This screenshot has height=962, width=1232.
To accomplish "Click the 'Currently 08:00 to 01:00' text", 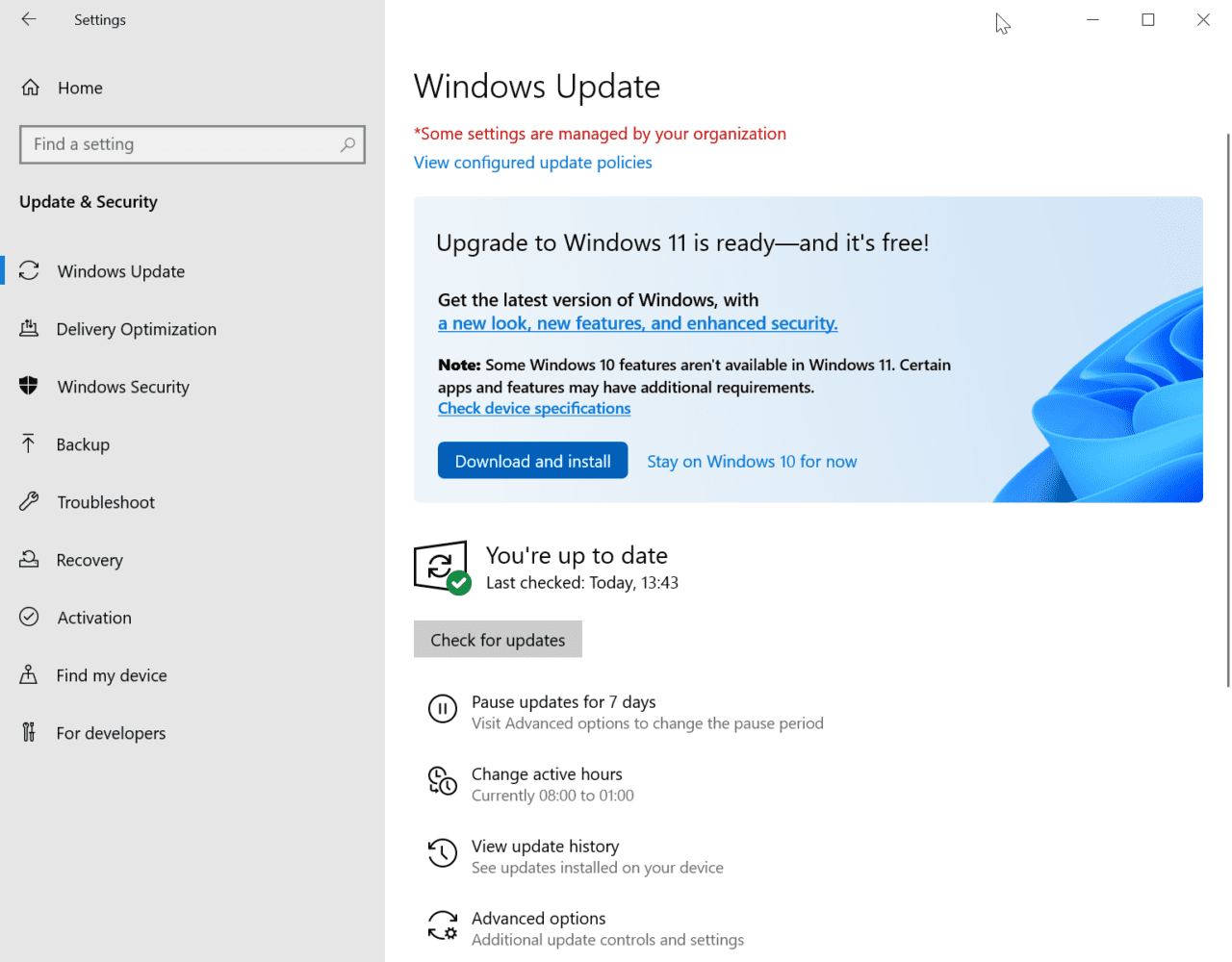I will [552, 796].
